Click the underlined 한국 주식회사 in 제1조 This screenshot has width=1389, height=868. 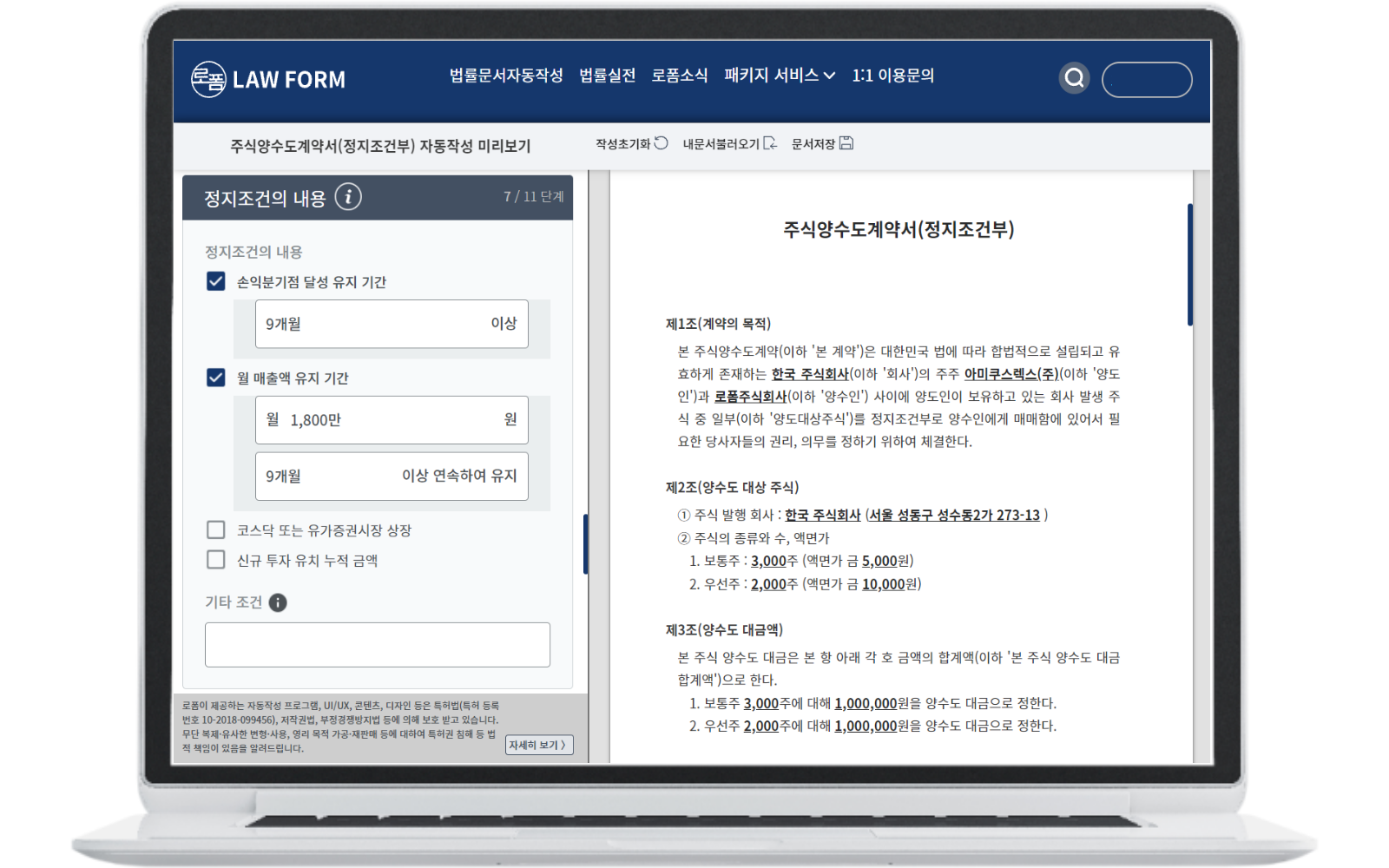pyautogui.click(x=810, y=374)
